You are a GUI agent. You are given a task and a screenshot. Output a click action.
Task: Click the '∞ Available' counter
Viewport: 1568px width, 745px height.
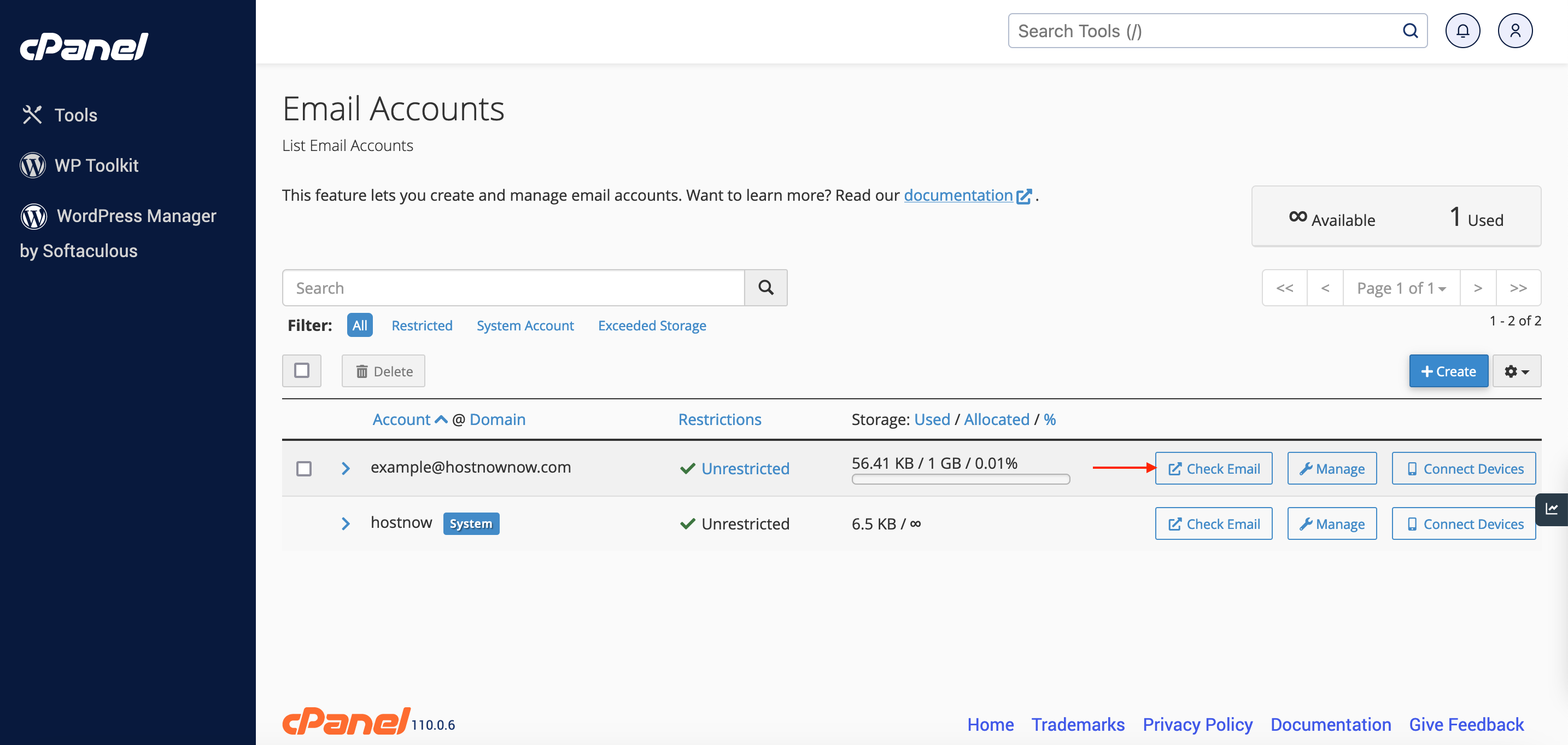point(1332,219)
